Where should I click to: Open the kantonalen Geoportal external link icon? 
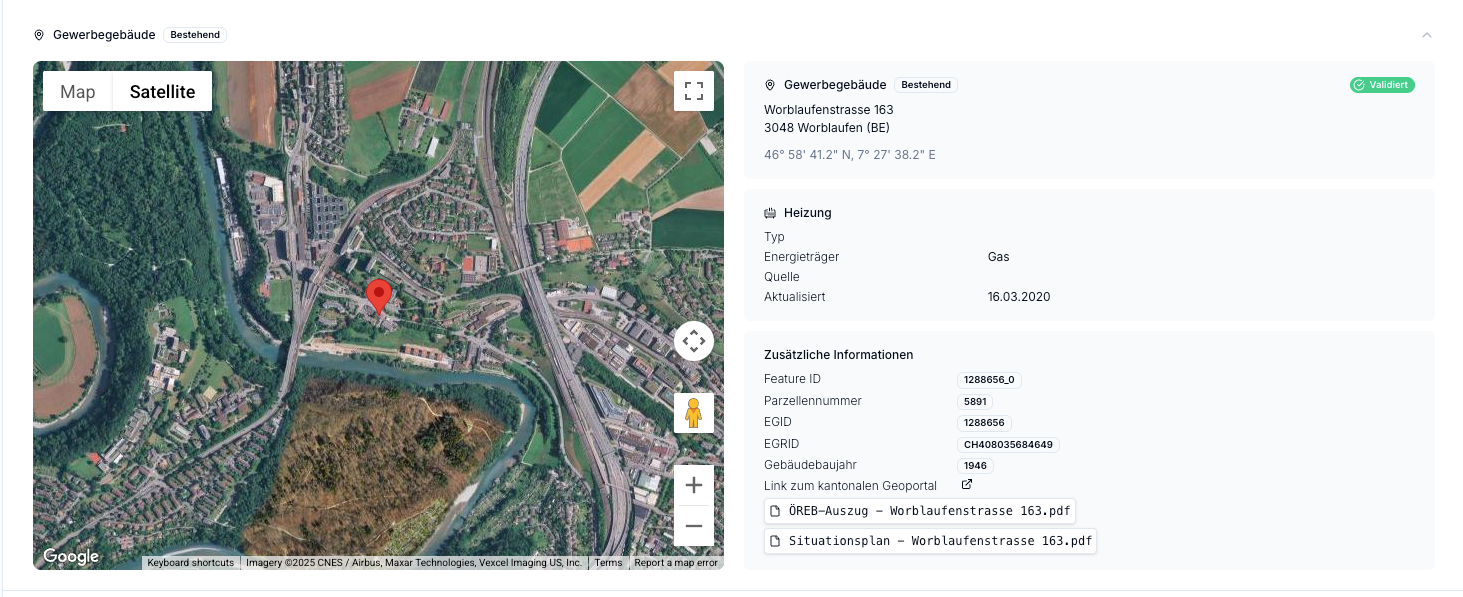(x=967, y=485)
